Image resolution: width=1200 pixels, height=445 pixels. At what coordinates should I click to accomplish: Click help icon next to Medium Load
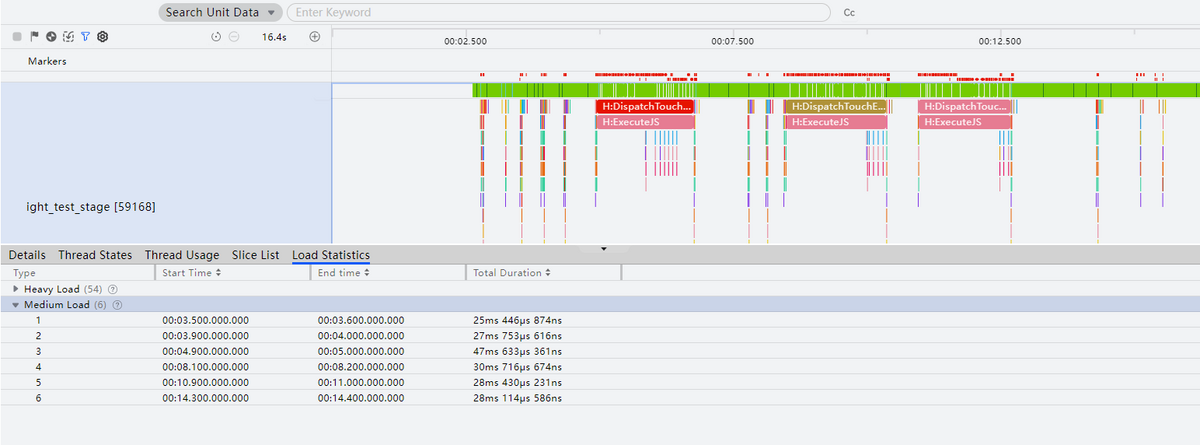pos(117,305)
